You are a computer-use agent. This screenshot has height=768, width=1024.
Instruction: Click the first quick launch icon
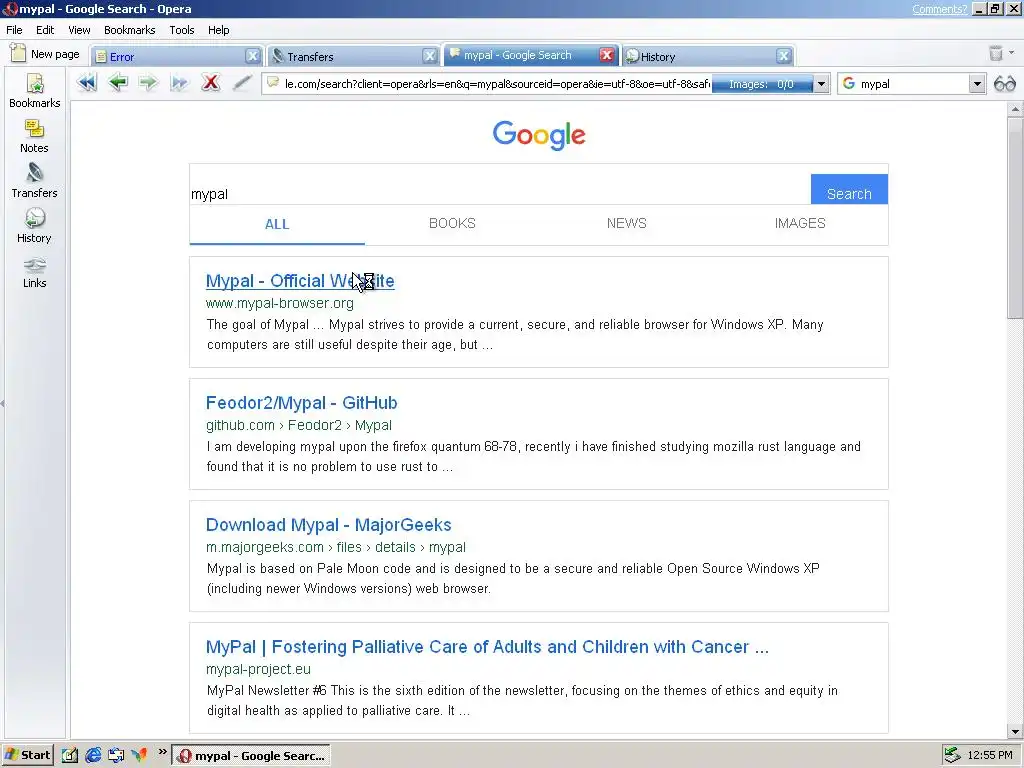(x=70, y=755)
